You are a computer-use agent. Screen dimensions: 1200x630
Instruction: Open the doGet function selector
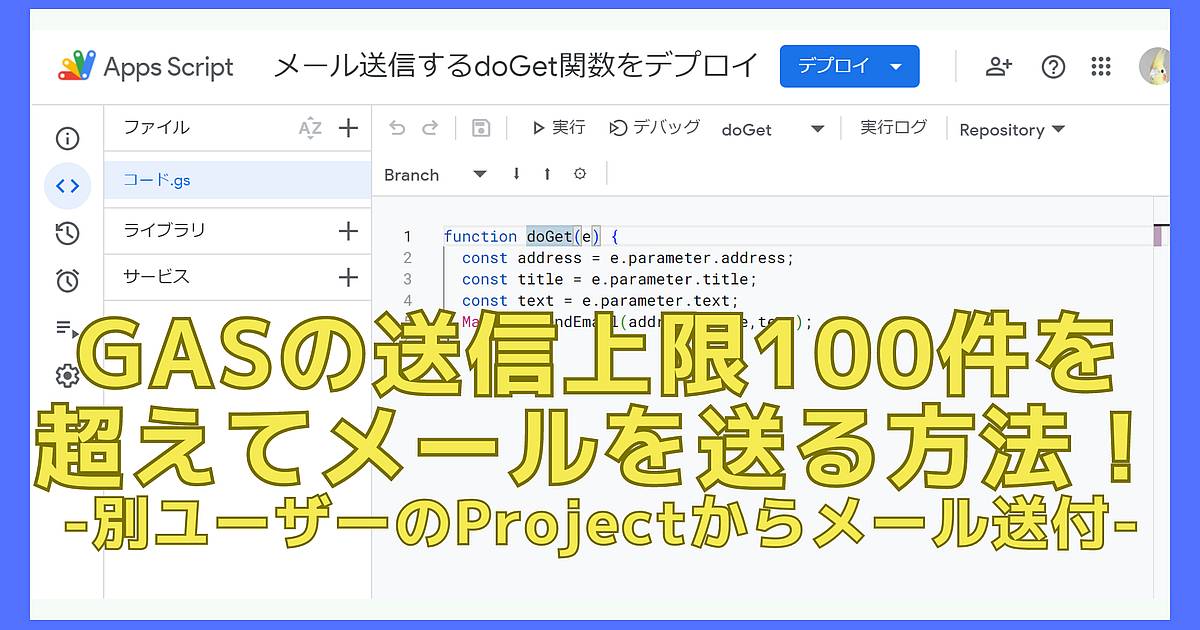pyautogui.click(x=817, y=129)
